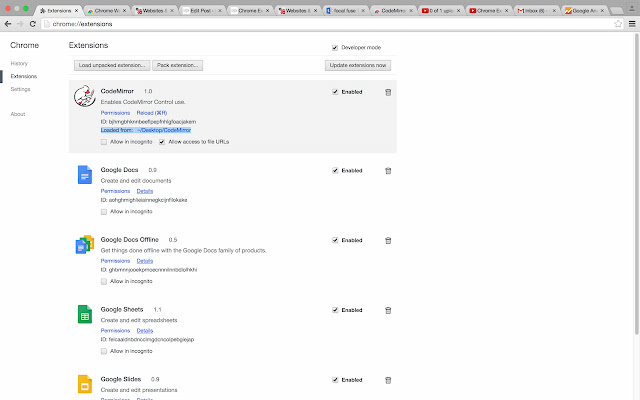Image resolution: width=640 pixels, height=400 pixels.
Task: Disable CodeMirror via its Enabled checkbox
Action: [335, 92]
